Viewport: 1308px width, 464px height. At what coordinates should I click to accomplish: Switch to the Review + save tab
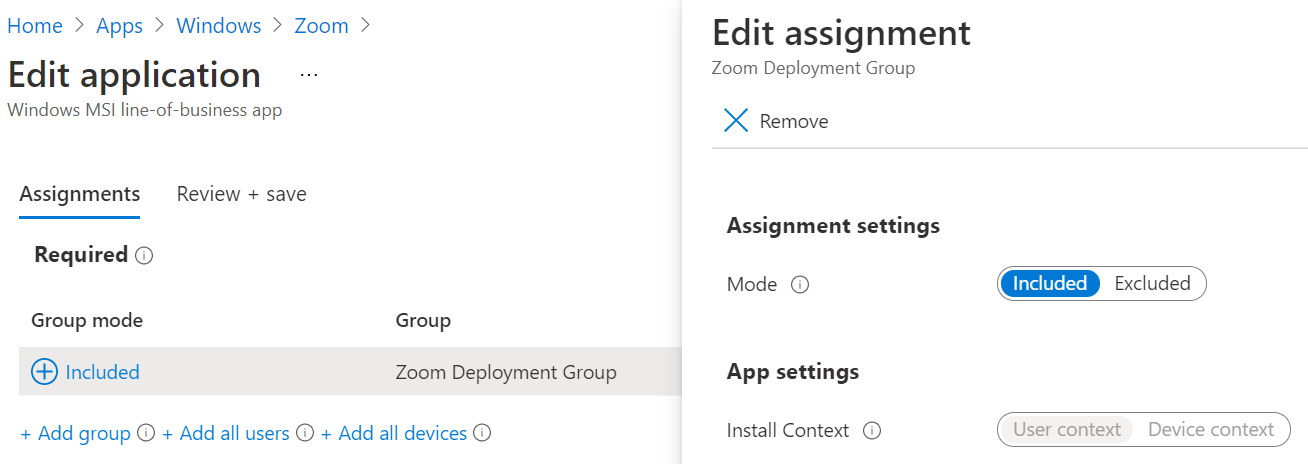point(241,194)
